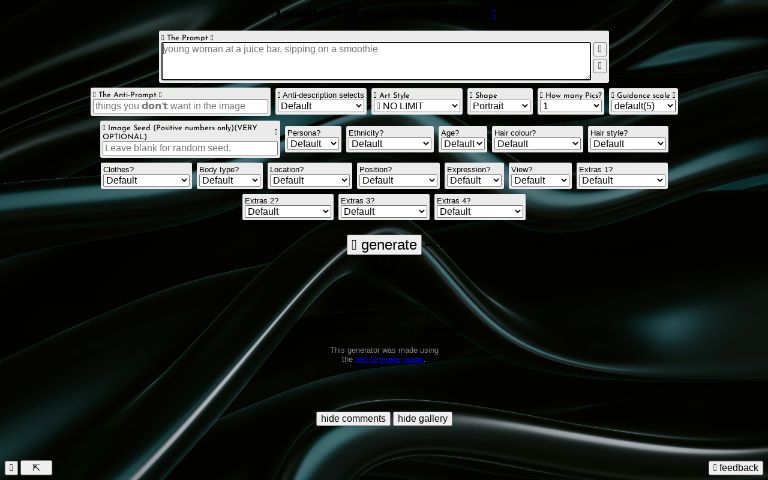Focus the Image Seed input field
Image resolution: width=768 pixels, height=480 pixels.
(189, 148)
